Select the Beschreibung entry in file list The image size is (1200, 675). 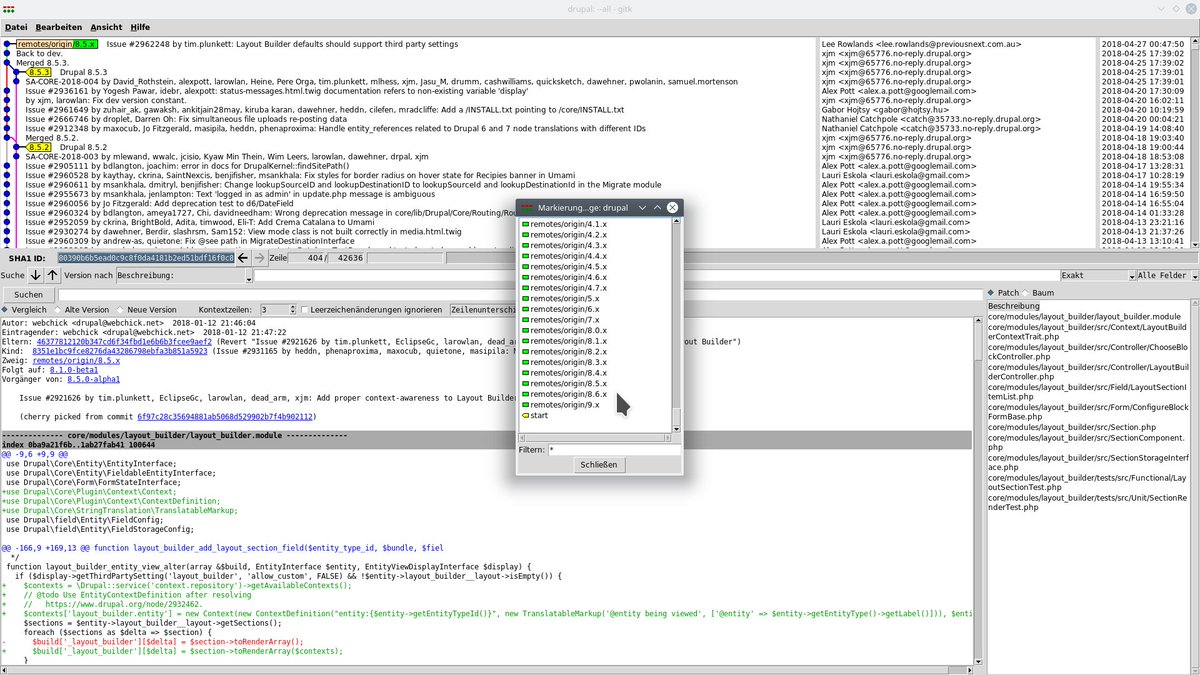tap(1014, 305)
